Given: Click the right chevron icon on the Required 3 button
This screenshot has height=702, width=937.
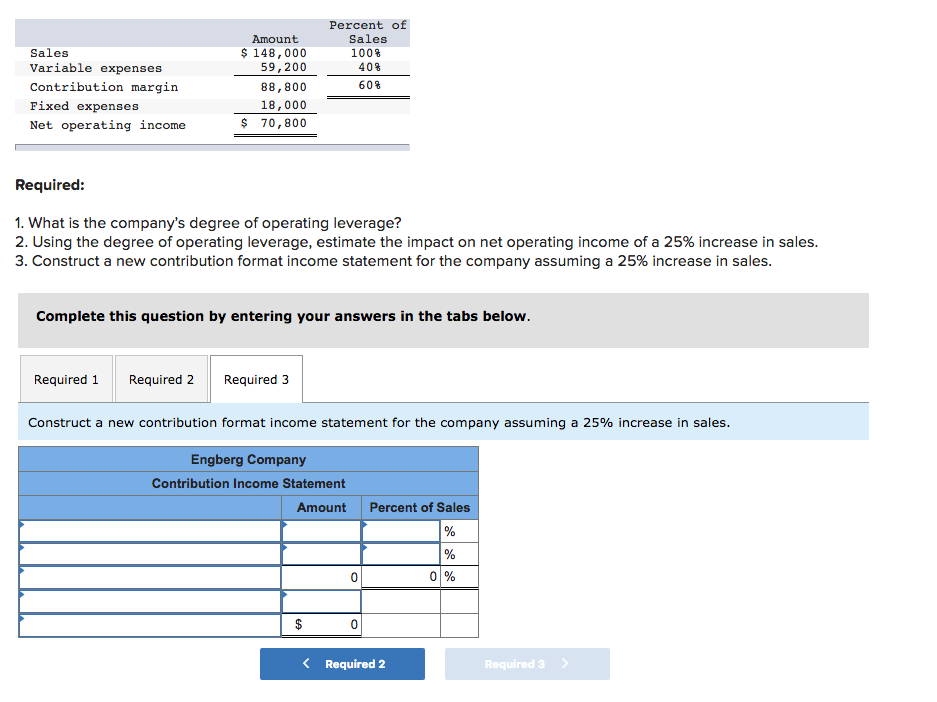Looking at the screenshot, I should (565, 663).
